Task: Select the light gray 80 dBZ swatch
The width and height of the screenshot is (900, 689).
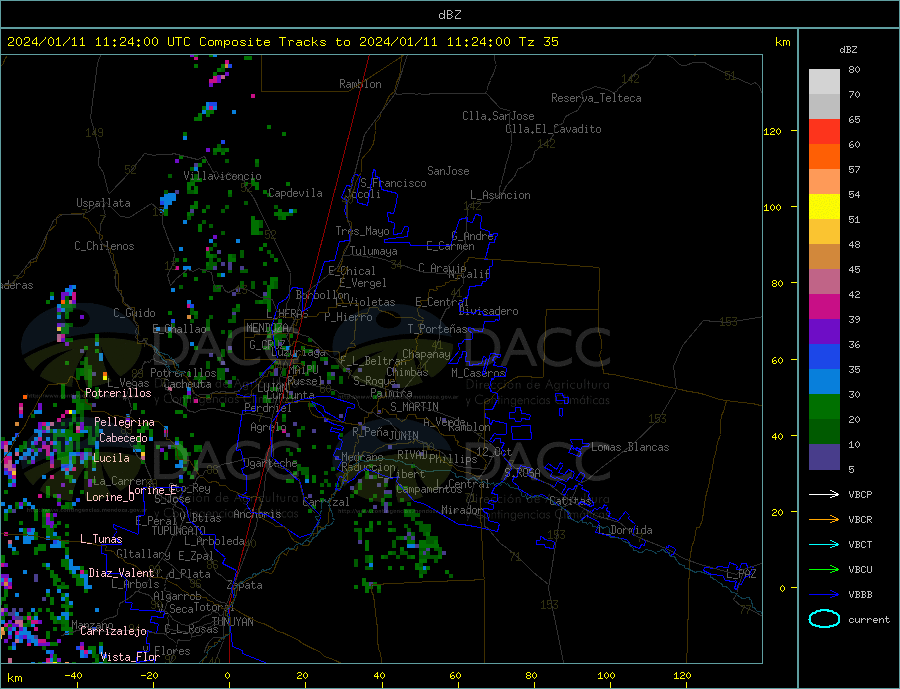Action: pos(824,82)
